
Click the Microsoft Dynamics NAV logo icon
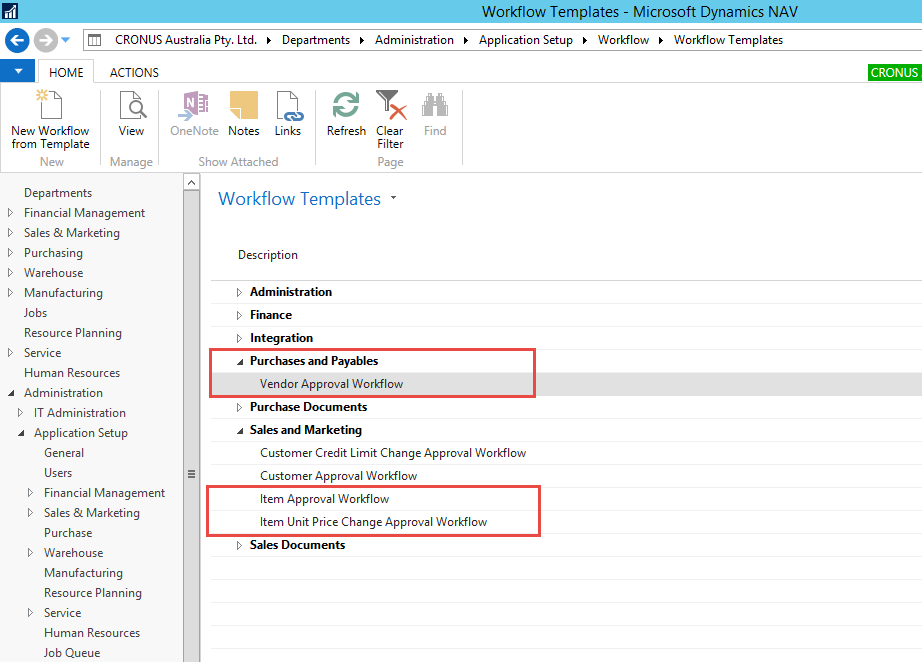(x=11, y=11)
